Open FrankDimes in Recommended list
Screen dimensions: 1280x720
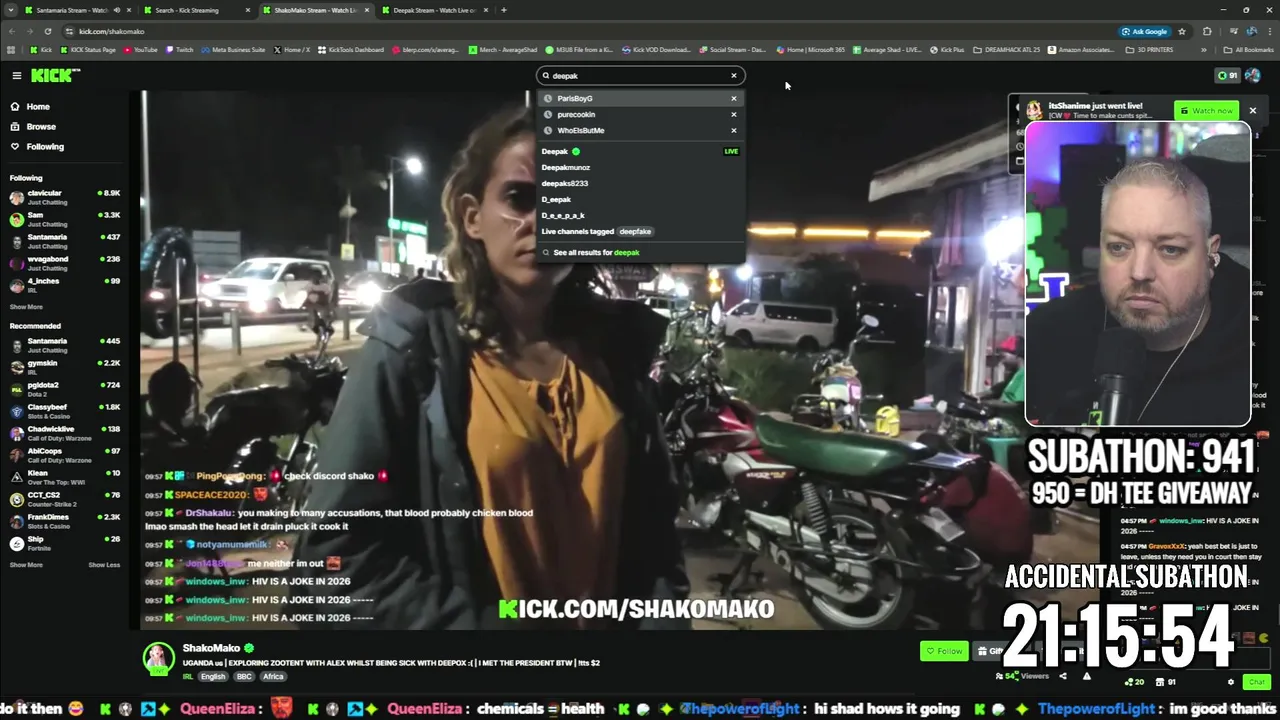[x=65, y=520]
